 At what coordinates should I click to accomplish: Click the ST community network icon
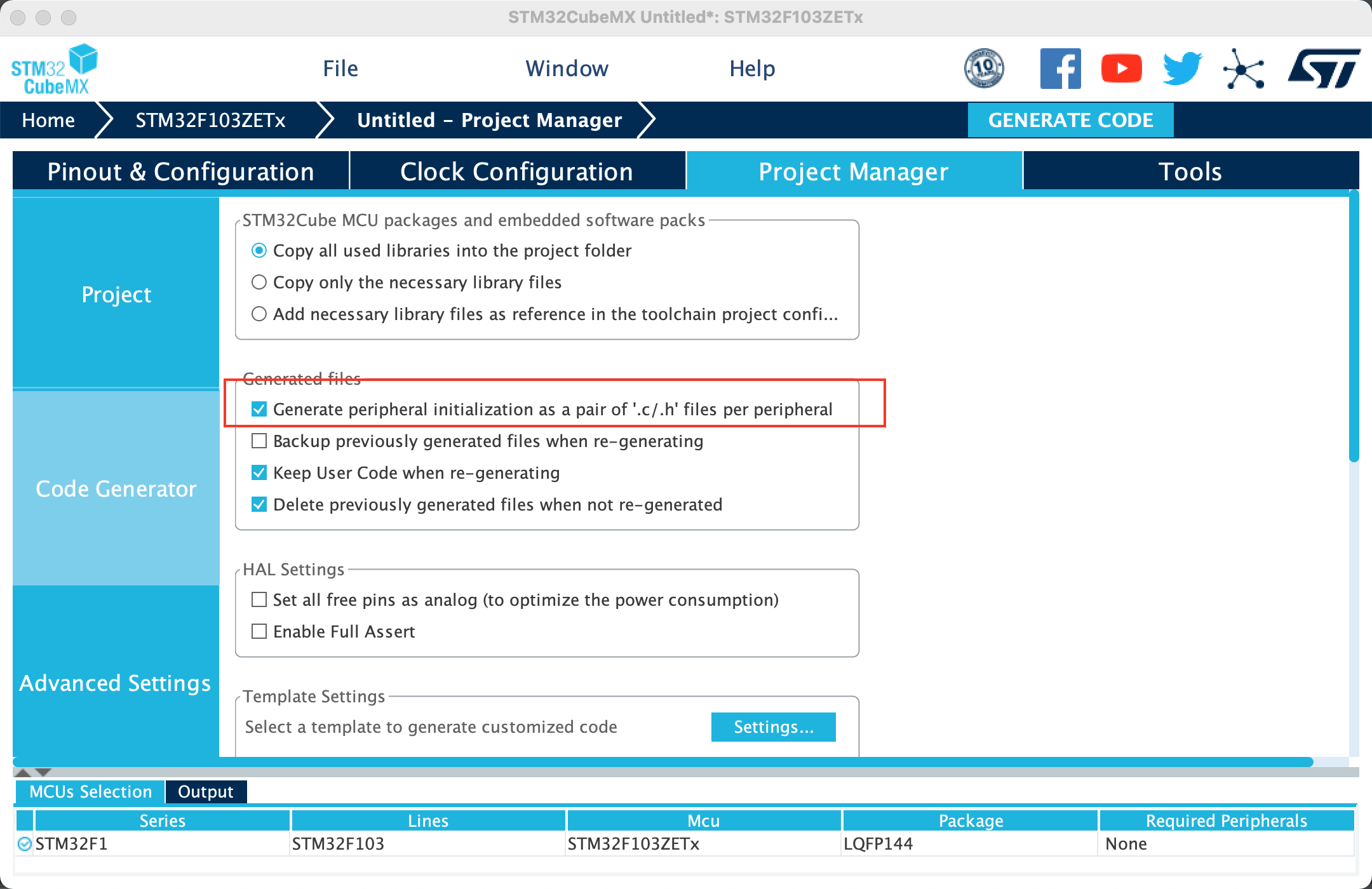tap(1243, 69)
